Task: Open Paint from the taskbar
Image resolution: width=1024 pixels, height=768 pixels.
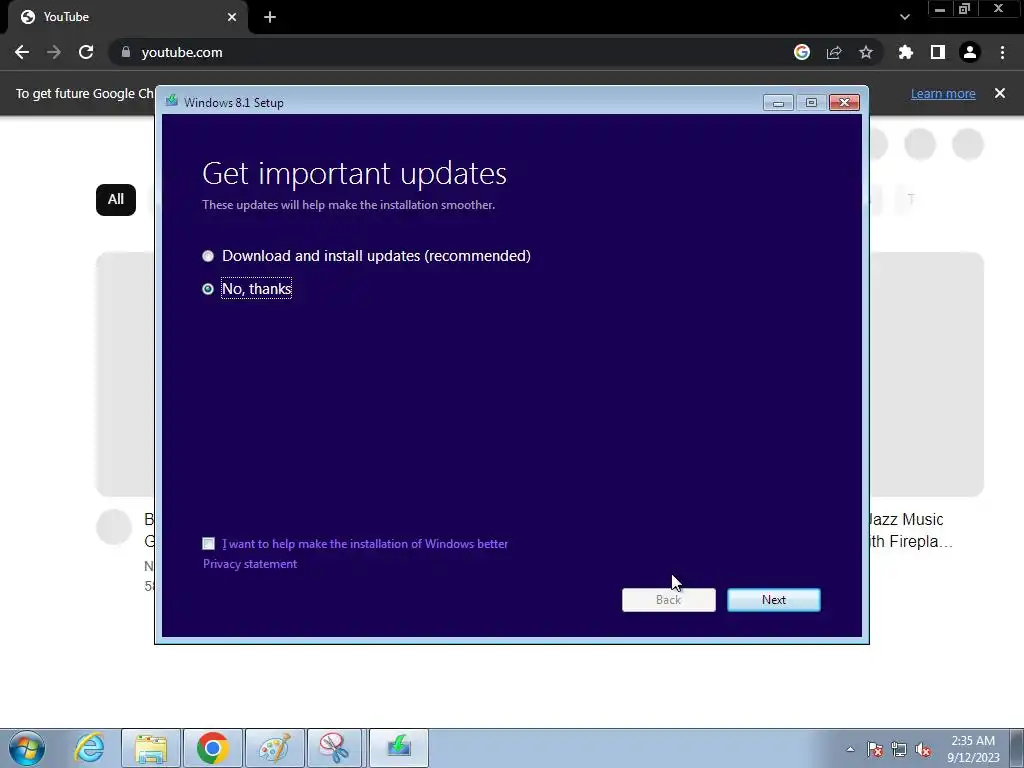Action: click(274, 748)
